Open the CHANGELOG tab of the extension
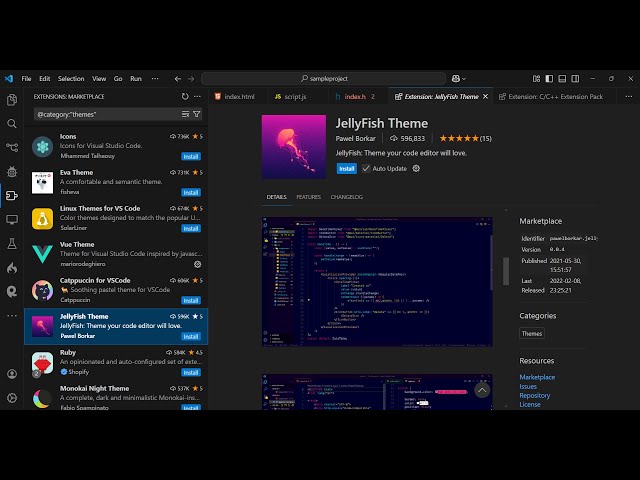 (x=346, y=197)
